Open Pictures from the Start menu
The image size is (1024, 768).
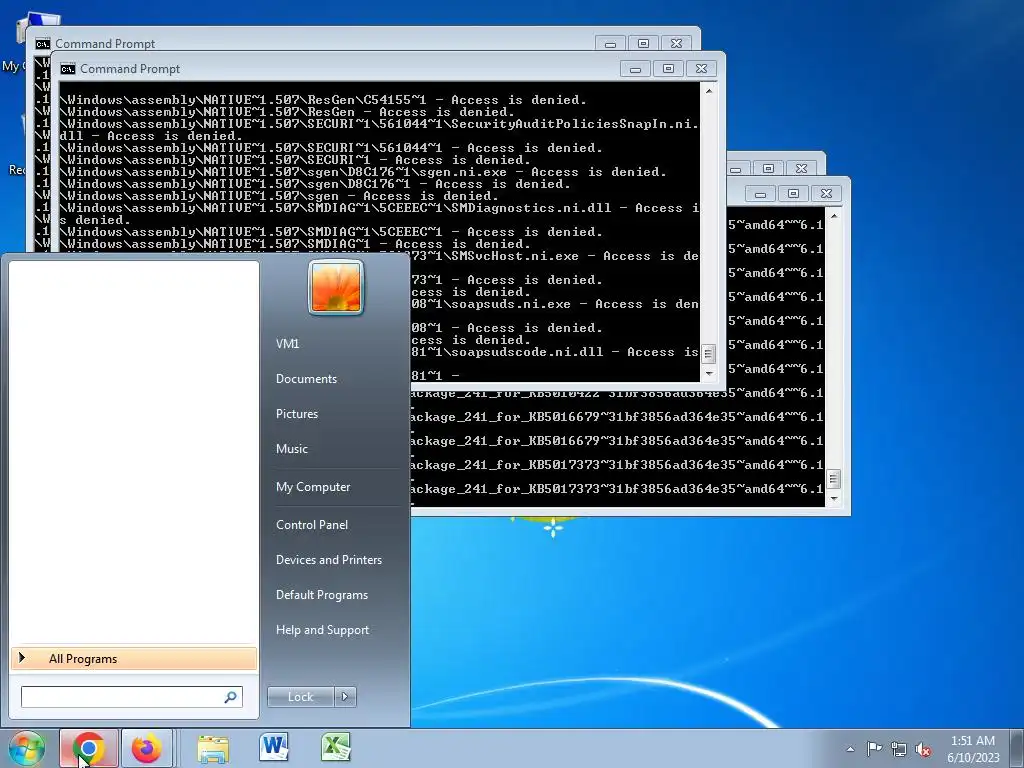point(296,414)
